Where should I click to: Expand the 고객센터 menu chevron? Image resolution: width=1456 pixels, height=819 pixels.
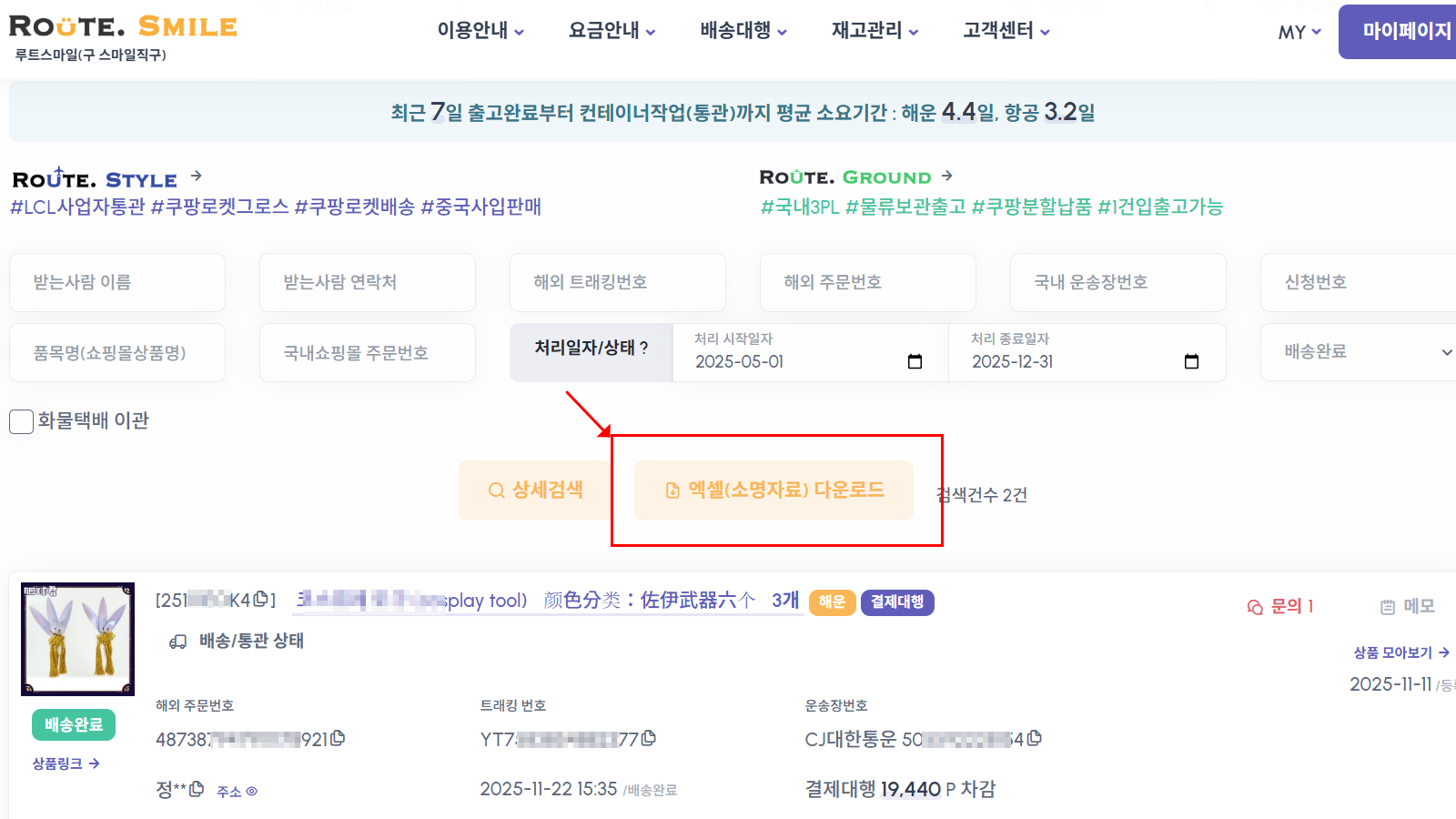click(1046, 30)
